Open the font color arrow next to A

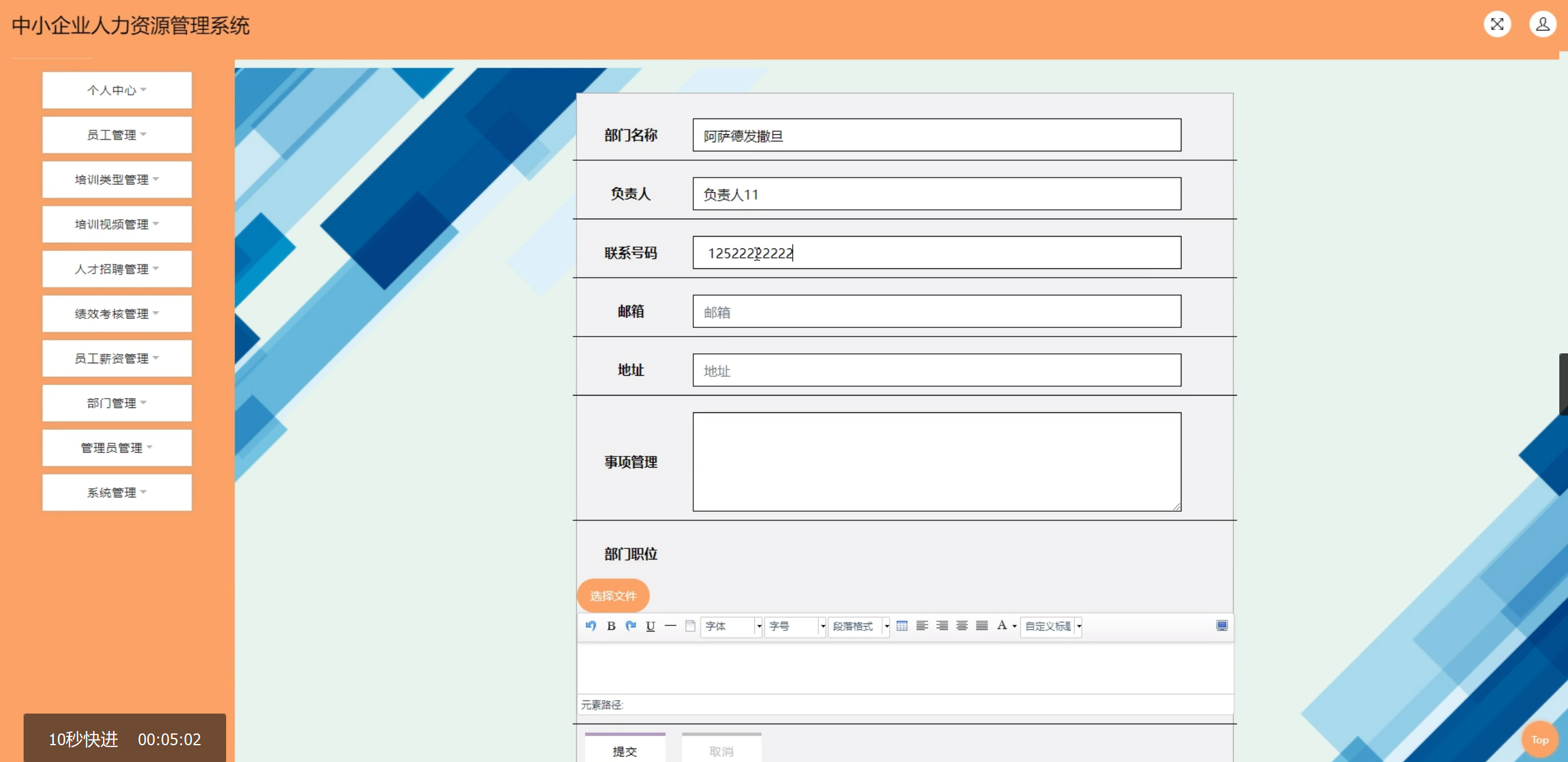pos(1014,626)
